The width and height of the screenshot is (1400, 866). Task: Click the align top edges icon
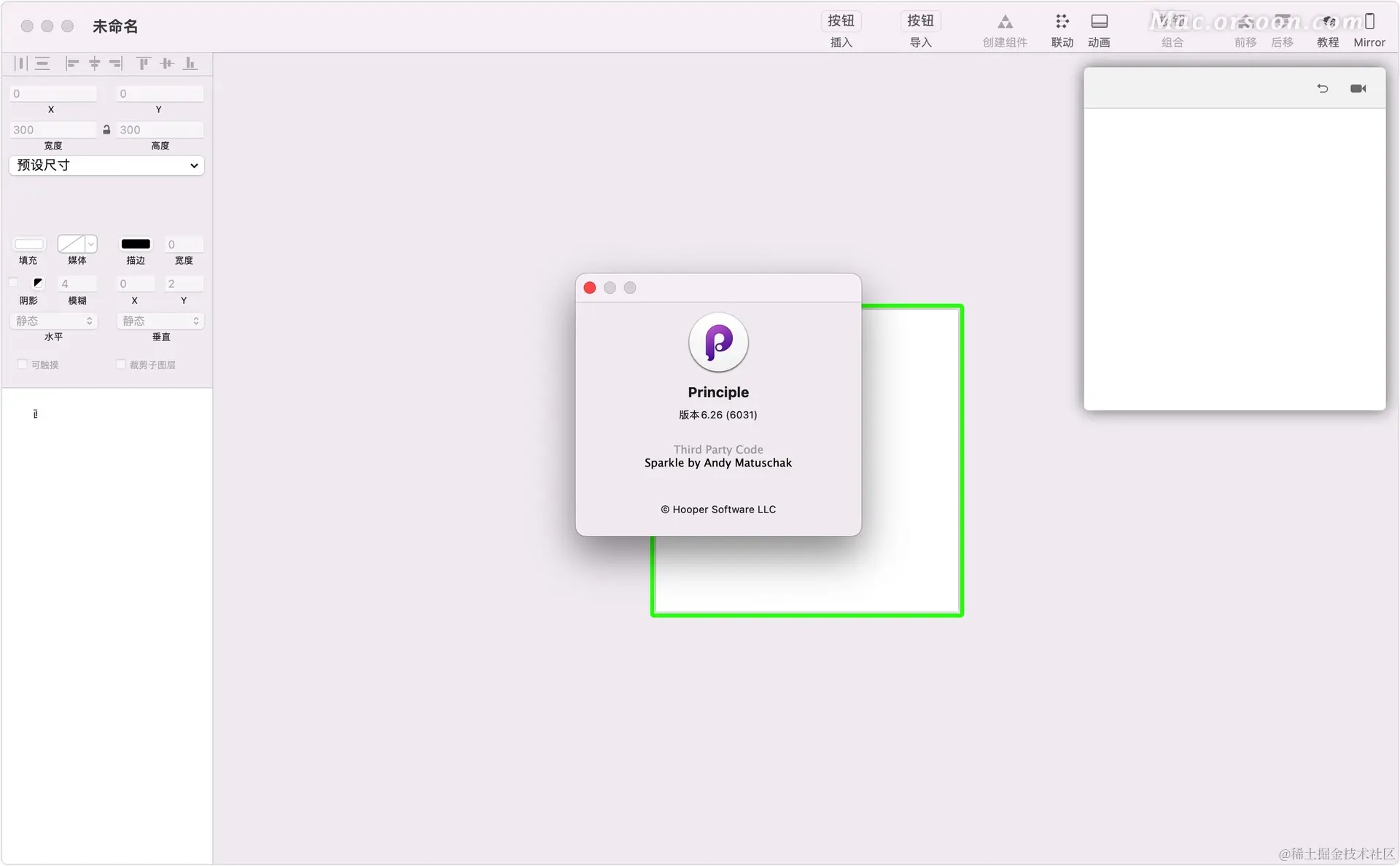144,64
